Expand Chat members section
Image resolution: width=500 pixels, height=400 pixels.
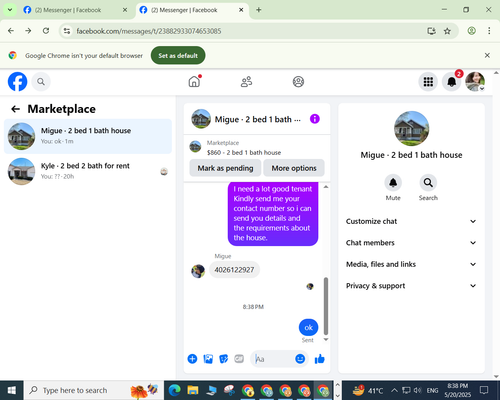[x=411, y=243]
